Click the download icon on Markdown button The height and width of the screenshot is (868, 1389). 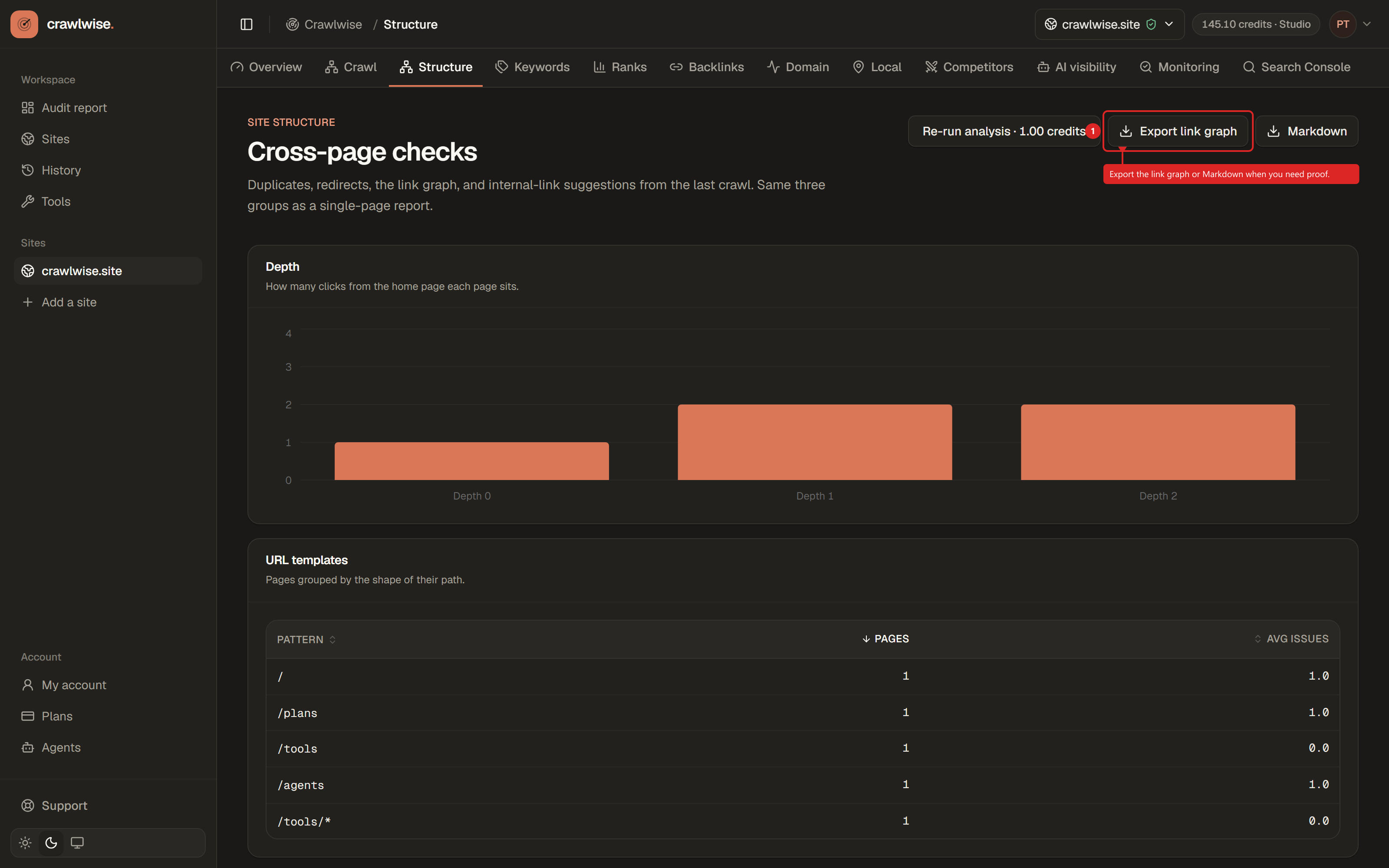click(1273, 132)
